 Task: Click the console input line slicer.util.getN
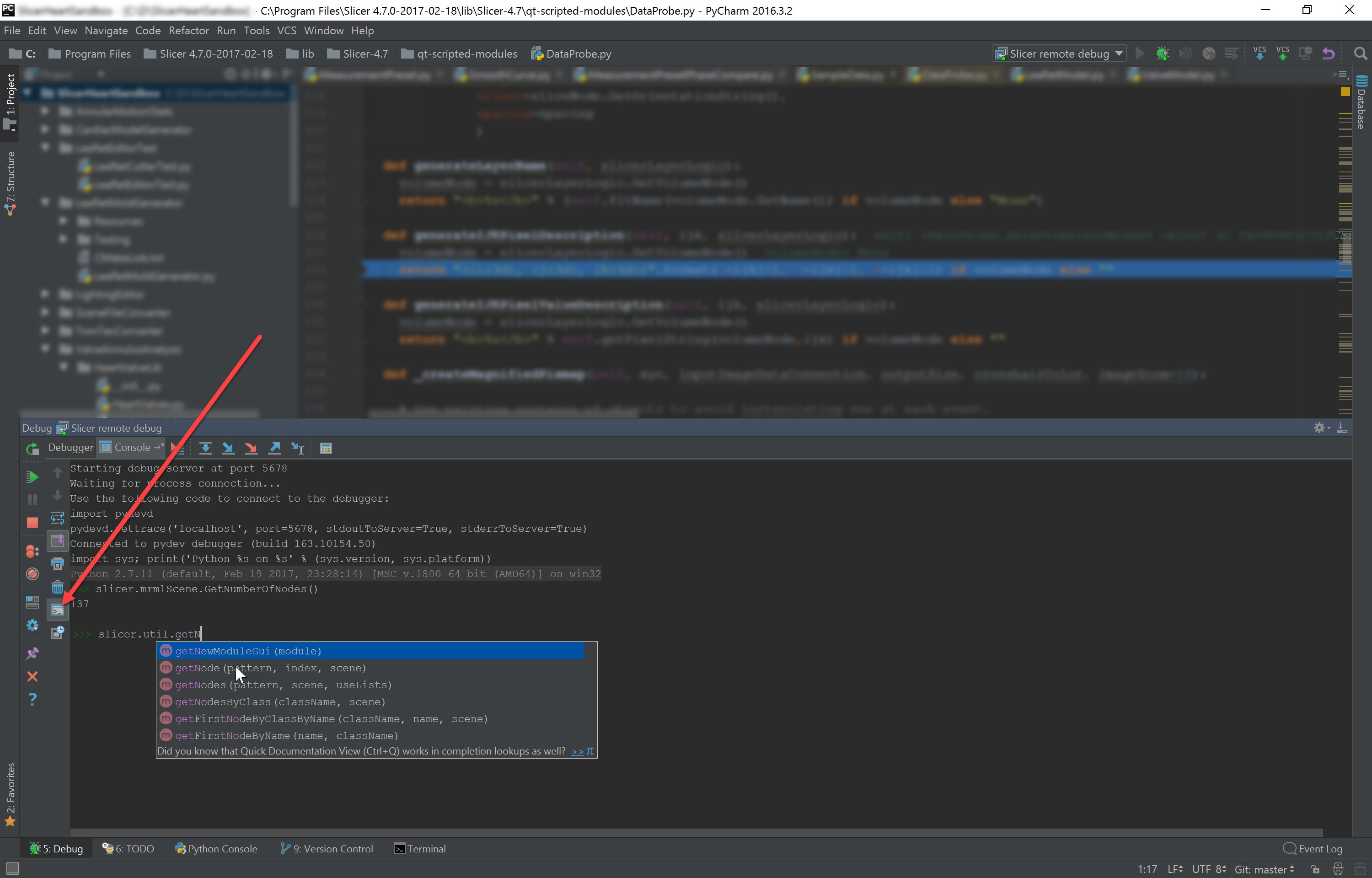pyautogui.click(x=150, y=634)
